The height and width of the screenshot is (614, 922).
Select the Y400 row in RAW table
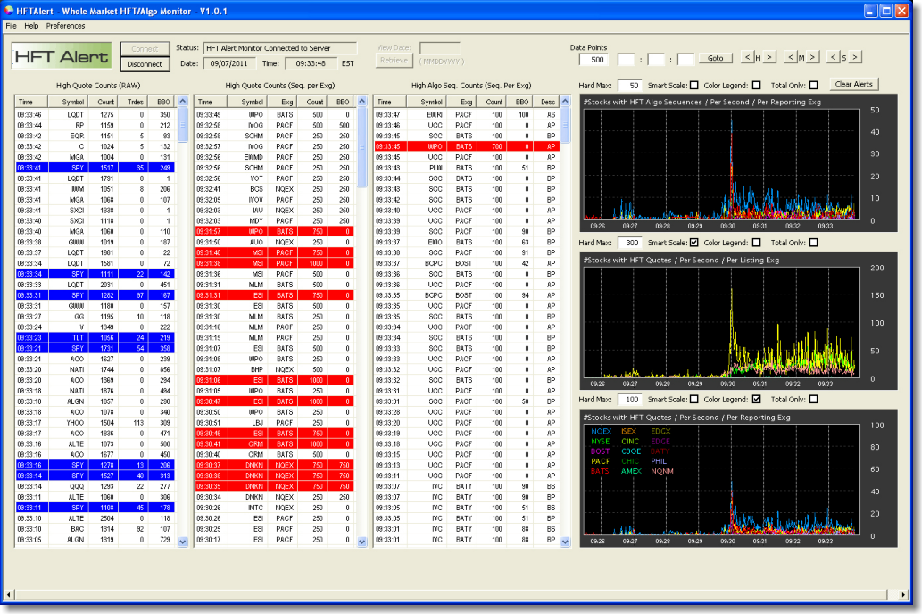[95, 422]
